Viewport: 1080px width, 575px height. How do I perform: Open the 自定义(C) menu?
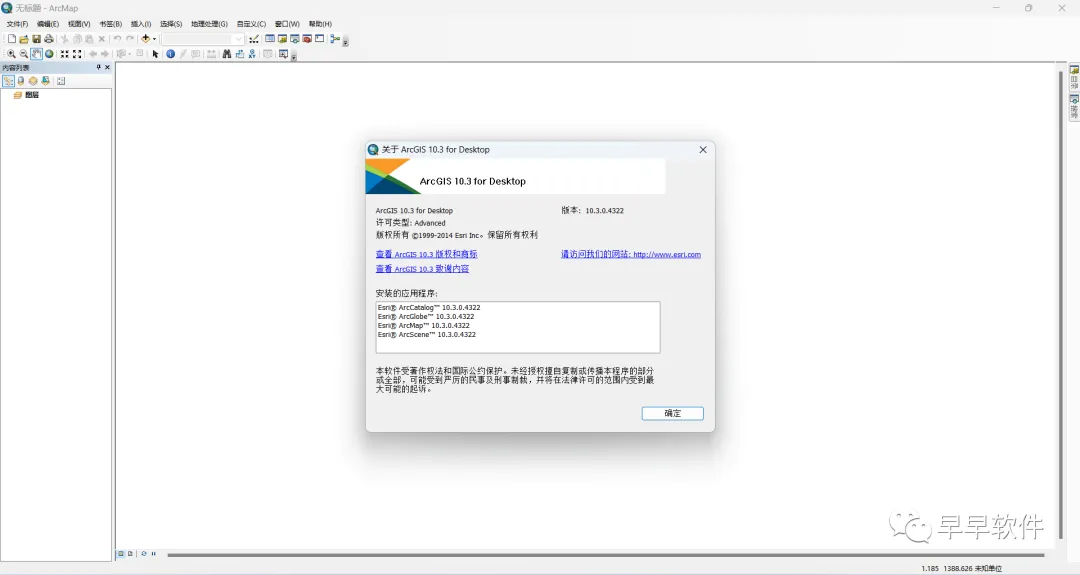[x=251, y=24]
